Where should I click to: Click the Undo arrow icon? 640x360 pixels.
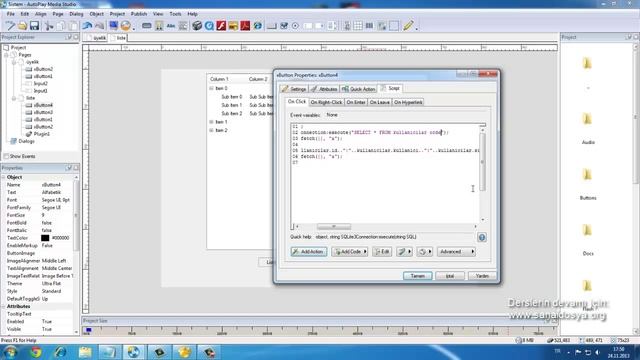coord(87,26)
